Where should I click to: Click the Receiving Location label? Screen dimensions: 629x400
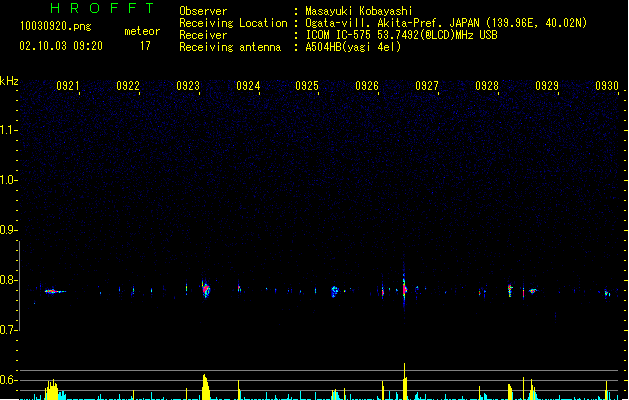[233, 23]
